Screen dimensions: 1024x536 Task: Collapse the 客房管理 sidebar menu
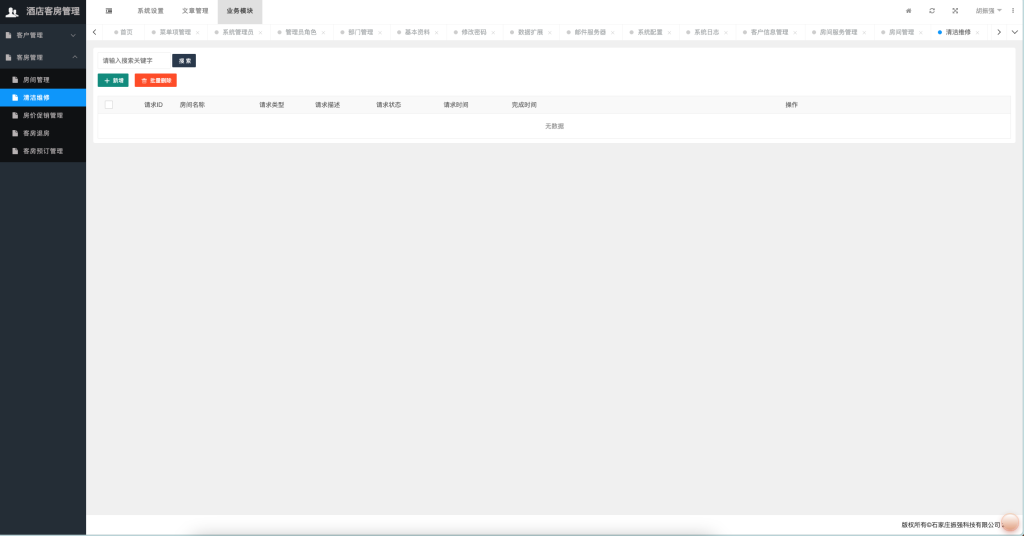tap(43, 57)
